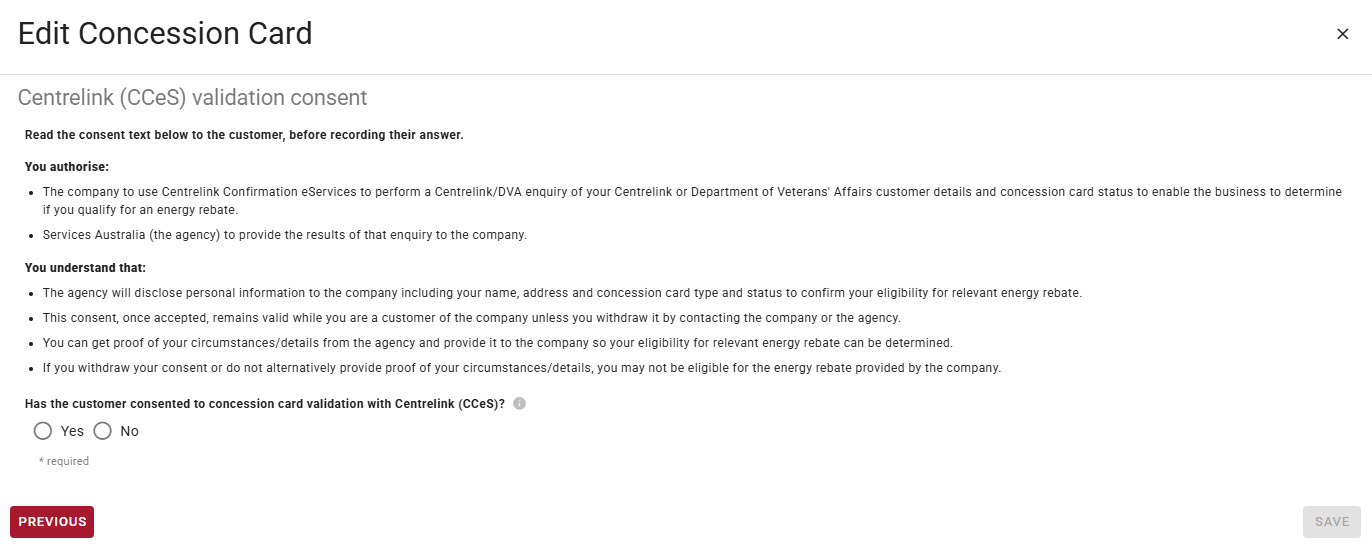Image resolution: width=1372 pixels, height=549 pixels.
Task: Go back with the PREVIOUS button
Action: click(52, 522)
